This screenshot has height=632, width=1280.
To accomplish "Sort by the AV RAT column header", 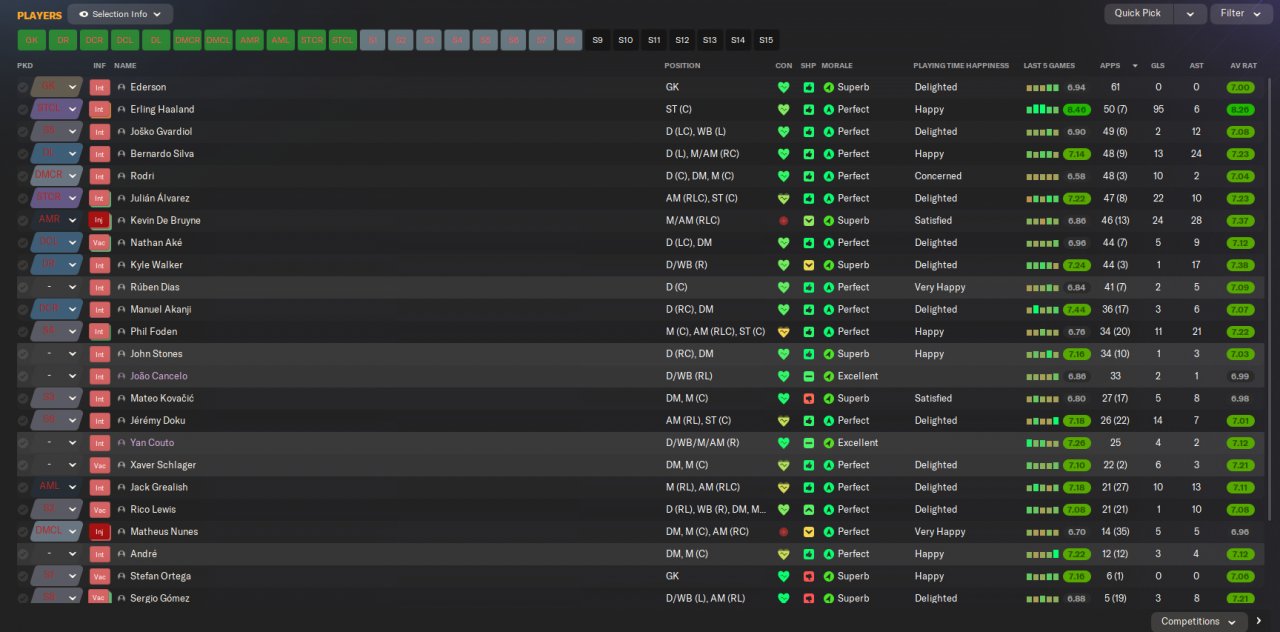I will click(1243, 66).
